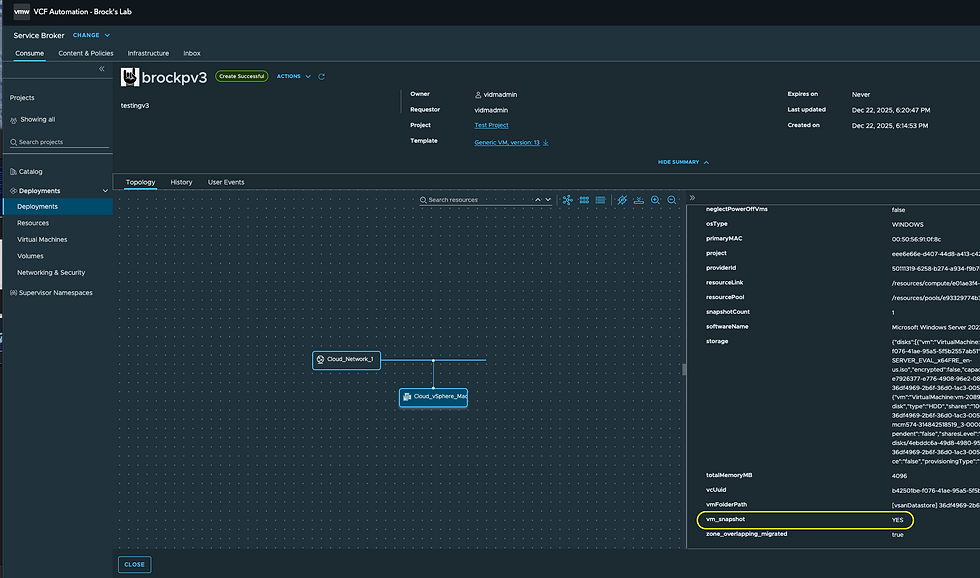Select the Cloud_Network_1 node on canvas

346,359
